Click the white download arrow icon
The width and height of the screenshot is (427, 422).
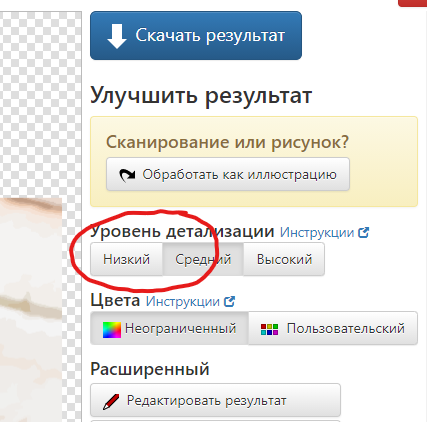pos(117,36)
